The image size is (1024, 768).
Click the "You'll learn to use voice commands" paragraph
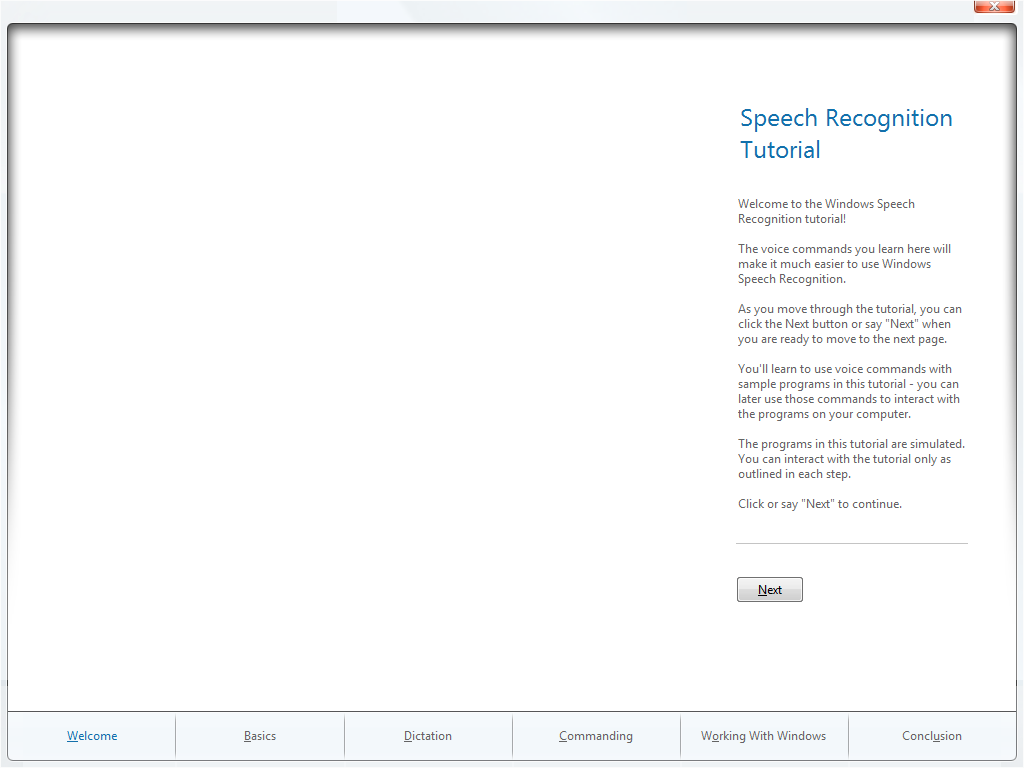(848, 391)
